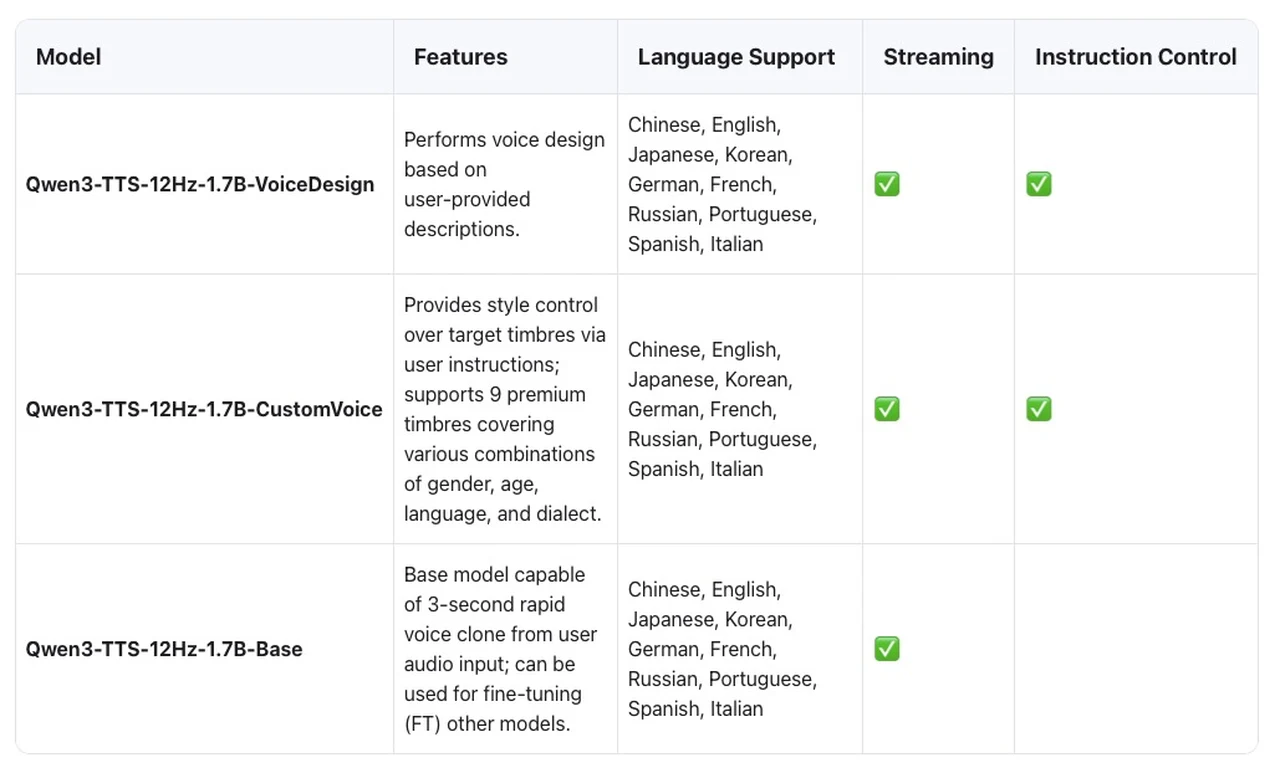Click the language list in VoiceDesign row
1280x773 pixels.
pyautogui.click(x=722, y=184)
